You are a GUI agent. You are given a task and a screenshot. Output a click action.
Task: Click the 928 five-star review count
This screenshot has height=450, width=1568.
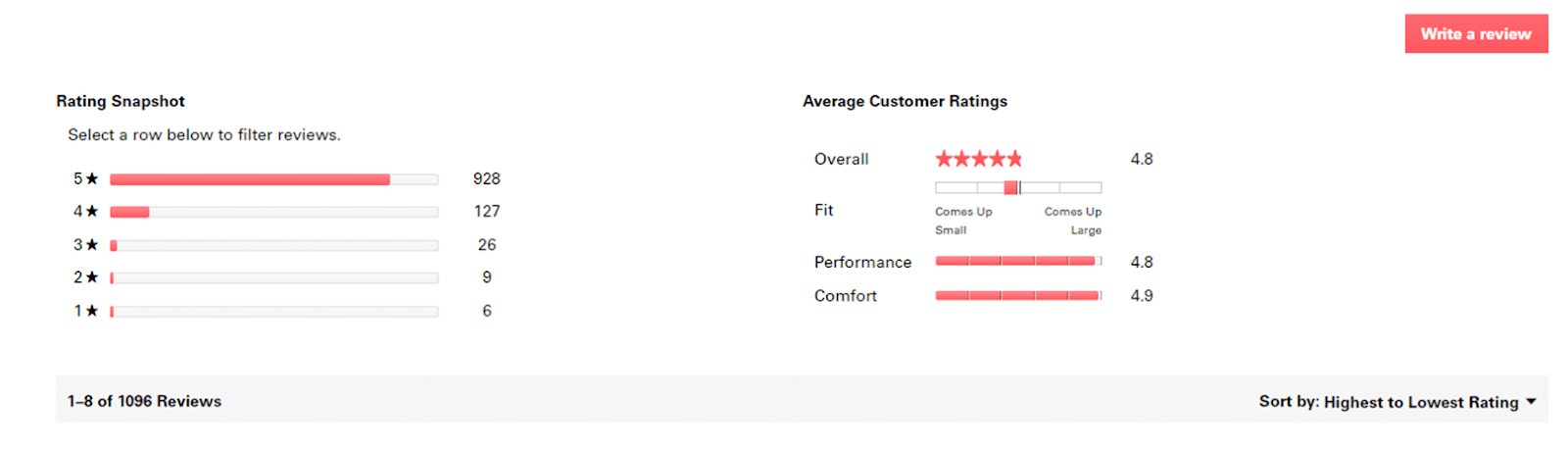pos(486,179)
